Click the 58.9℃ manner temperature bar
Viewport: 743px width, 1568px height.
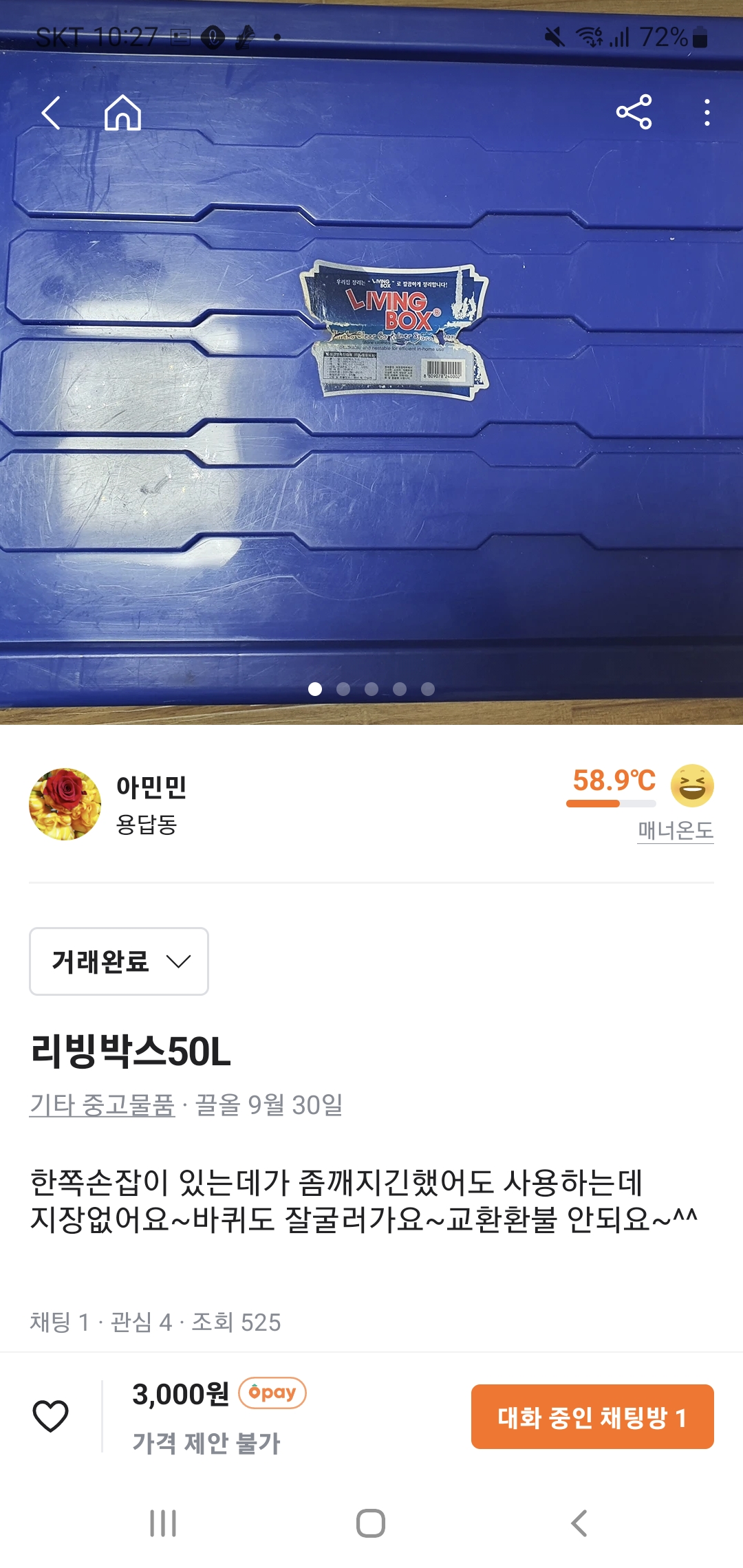(611, 803)
